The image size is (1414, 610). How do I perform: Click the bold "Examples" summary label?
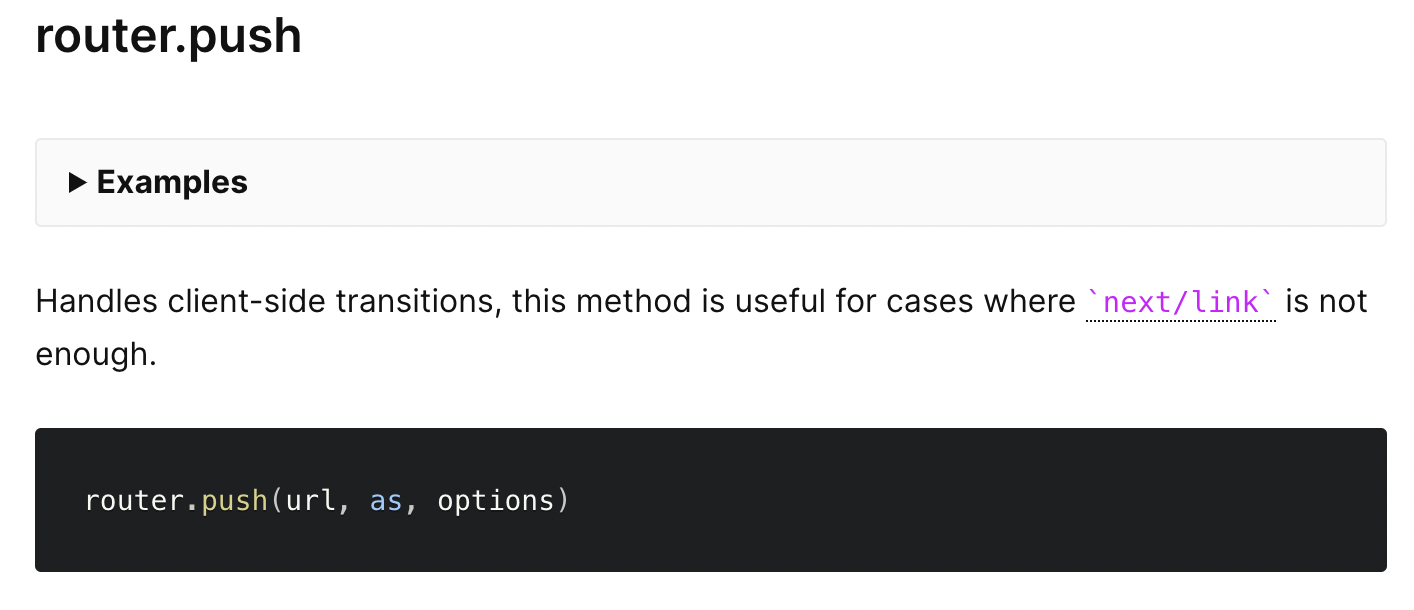[x=172, y=182]
